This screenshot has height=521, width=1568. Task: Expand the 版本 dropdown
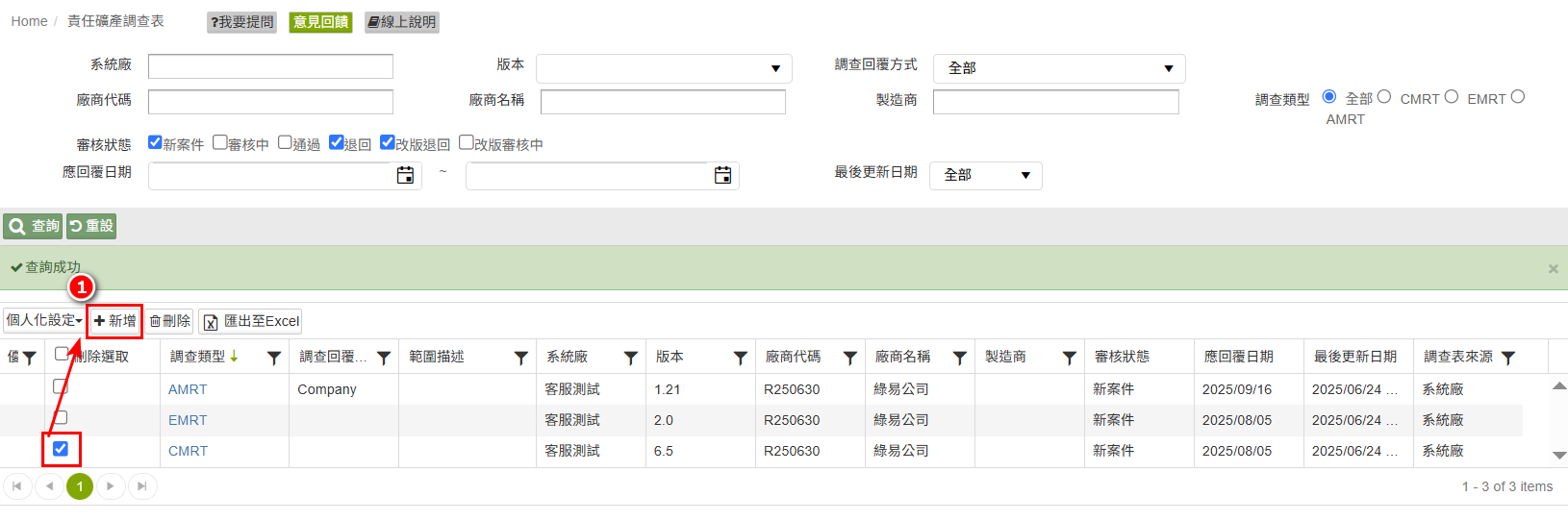[664, 68]
